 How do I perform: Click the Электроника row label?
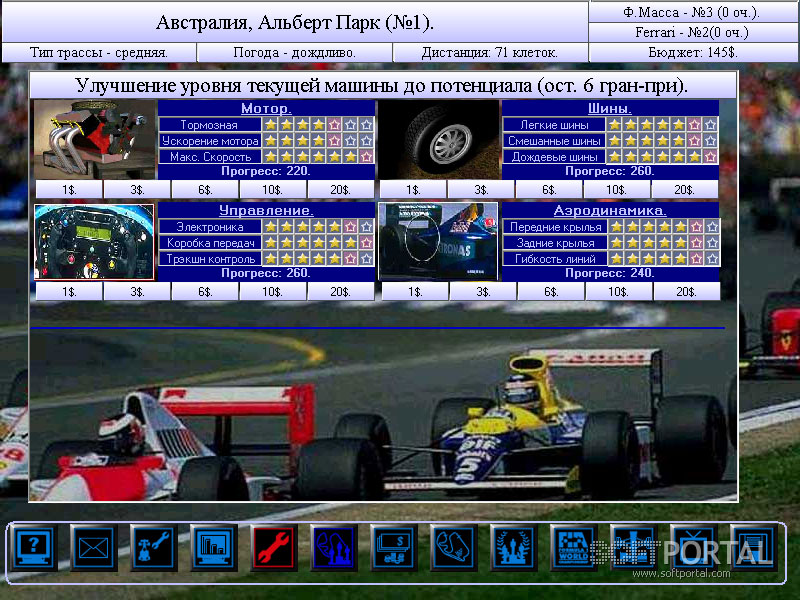210,227
